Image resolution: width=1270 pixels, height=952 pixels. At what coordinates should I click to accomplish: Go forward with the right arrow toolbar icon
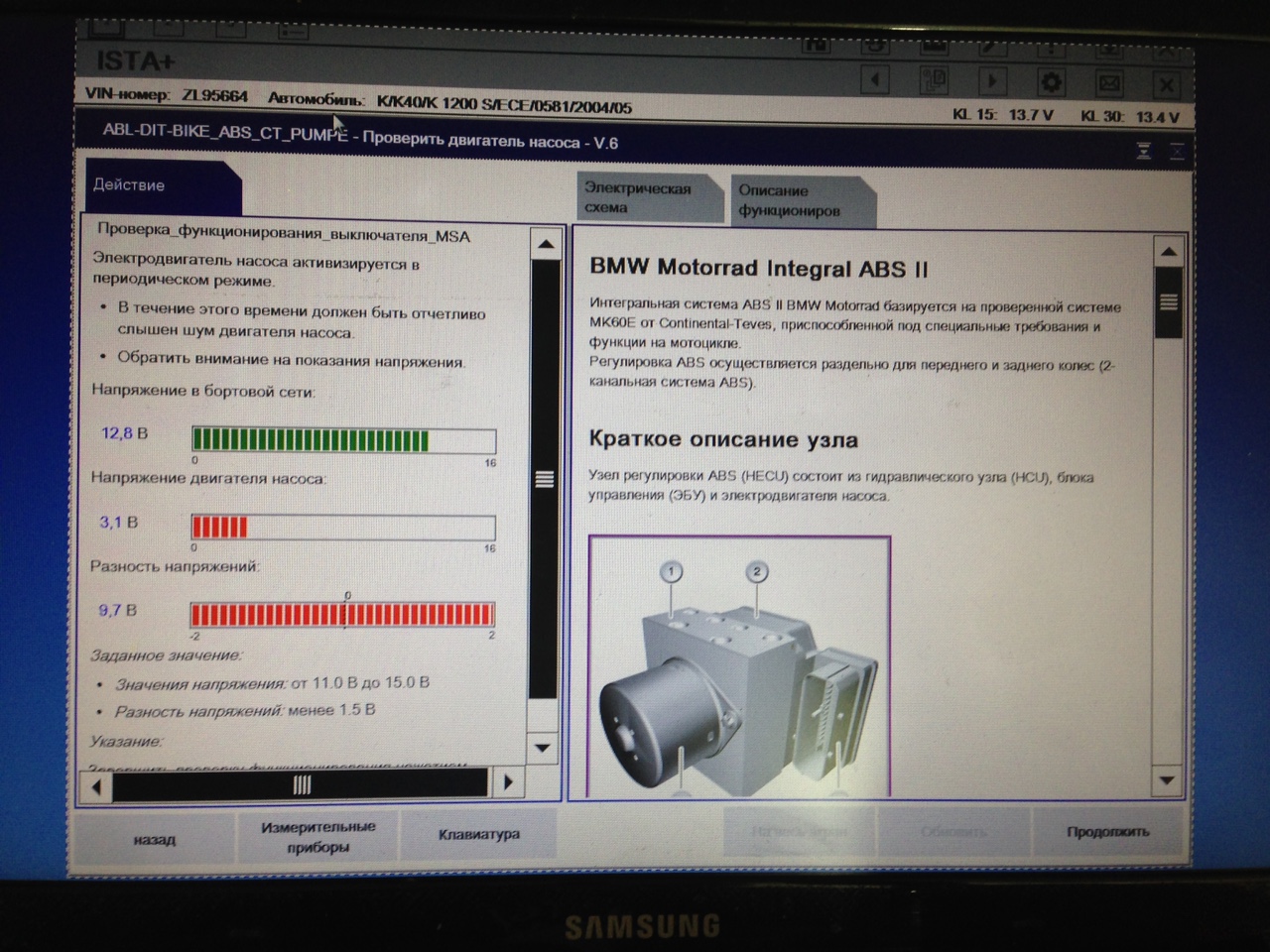click(x=991, y=81)
